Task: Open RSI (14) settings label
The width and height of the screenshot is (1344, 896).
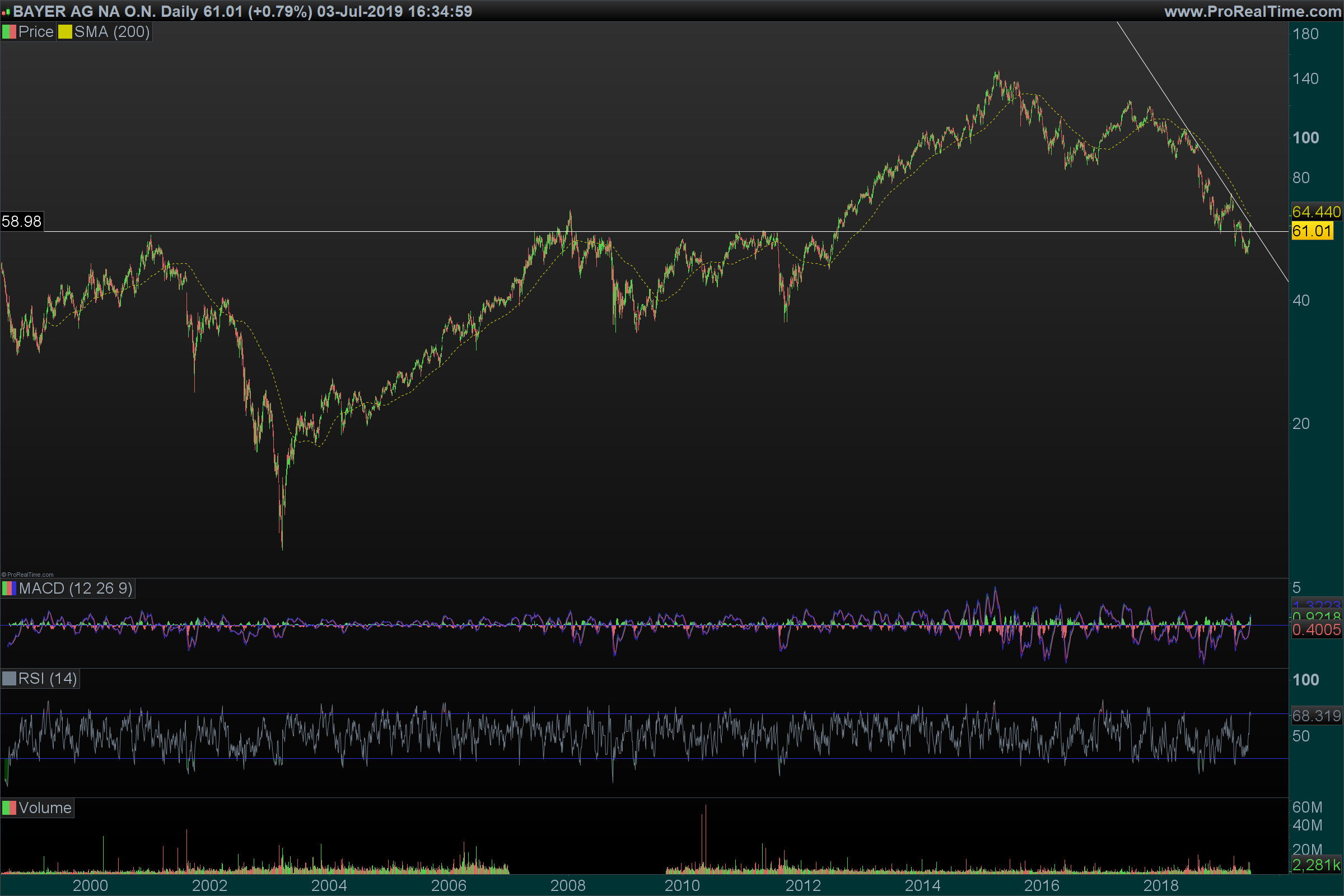Action: (48, 679)
